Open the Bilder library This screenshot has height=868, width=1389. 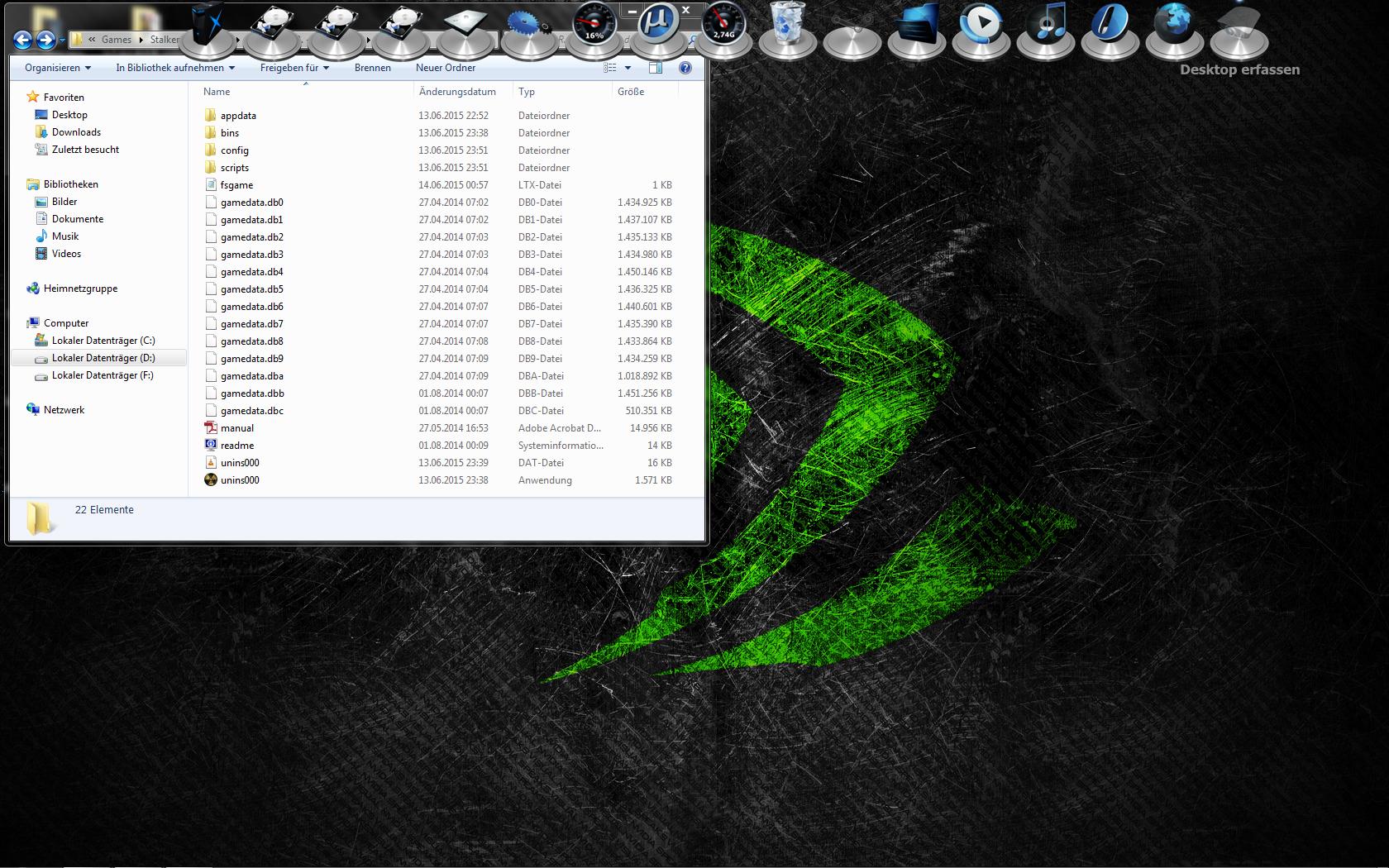click(56, 202)
